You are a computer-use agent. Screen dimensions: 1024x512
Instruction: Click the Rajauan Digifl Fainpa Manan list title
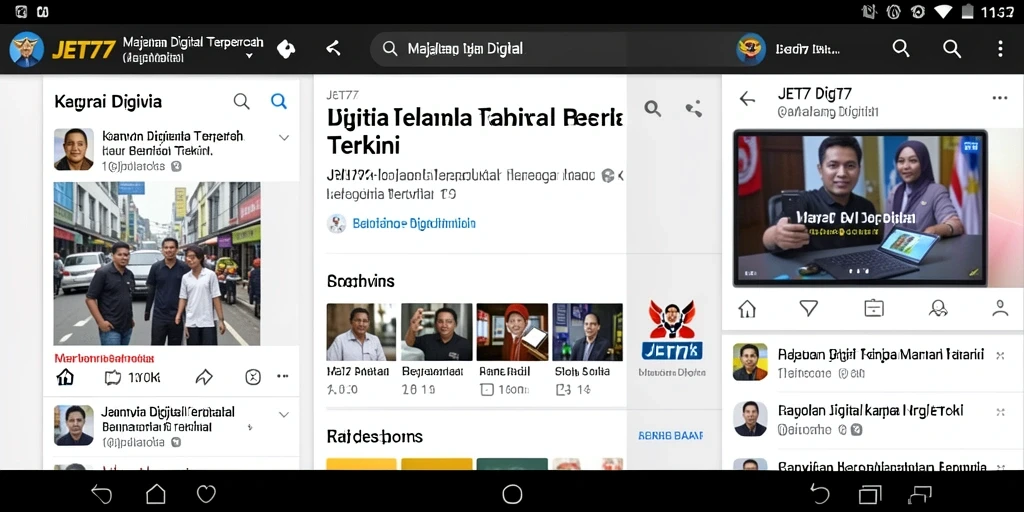click(x=880, y=355)
